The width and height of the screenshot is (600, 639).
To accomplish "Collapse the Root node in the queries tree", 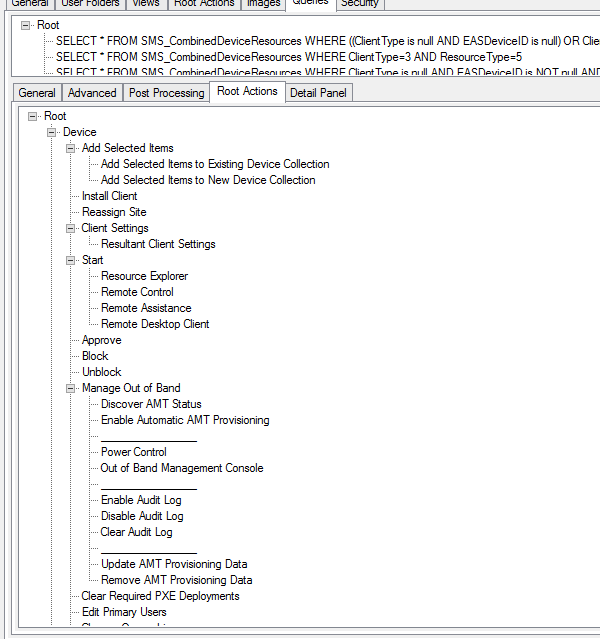I will 25,26.
